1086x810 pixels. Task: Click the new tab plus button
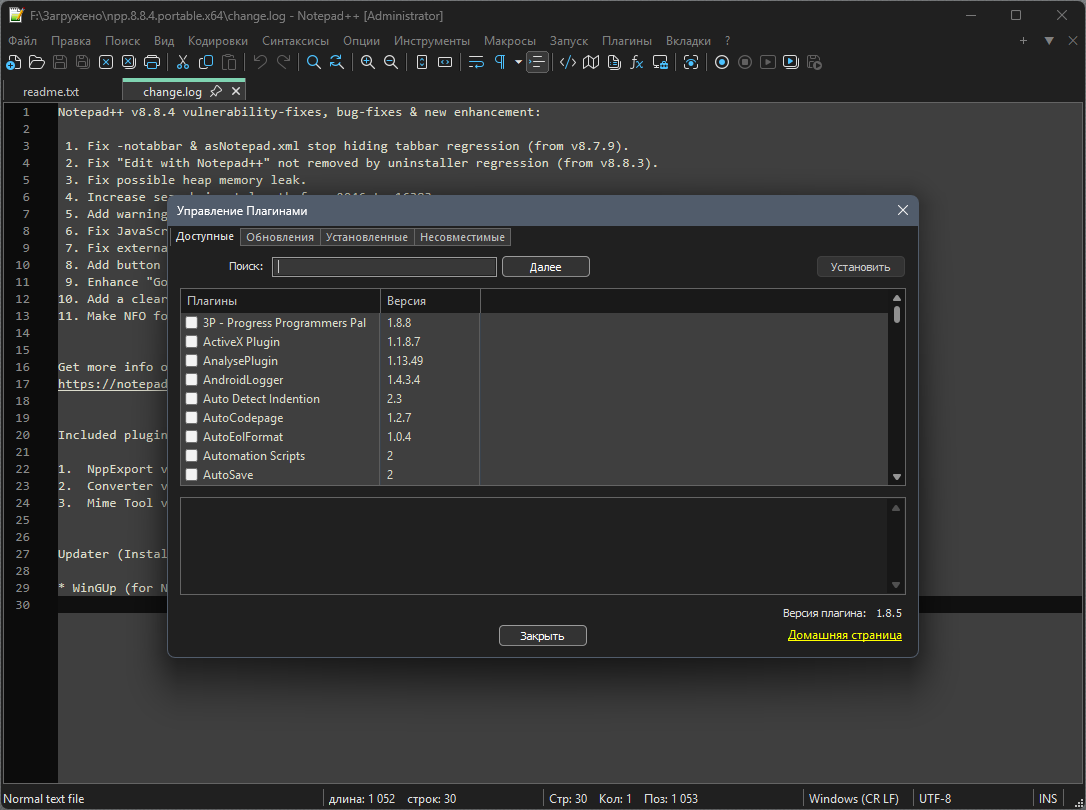click(x=1023, y=41)
